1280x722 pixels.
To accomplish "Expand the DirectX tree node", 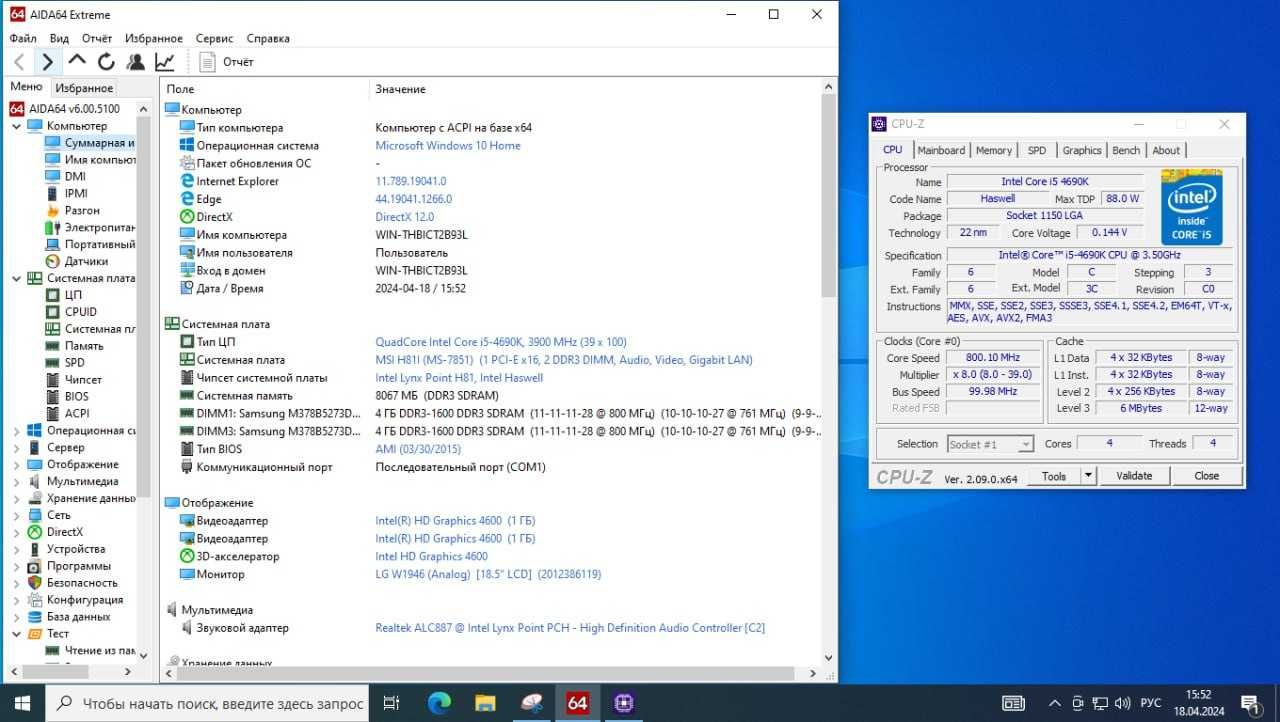I will [x=17, y=532].
